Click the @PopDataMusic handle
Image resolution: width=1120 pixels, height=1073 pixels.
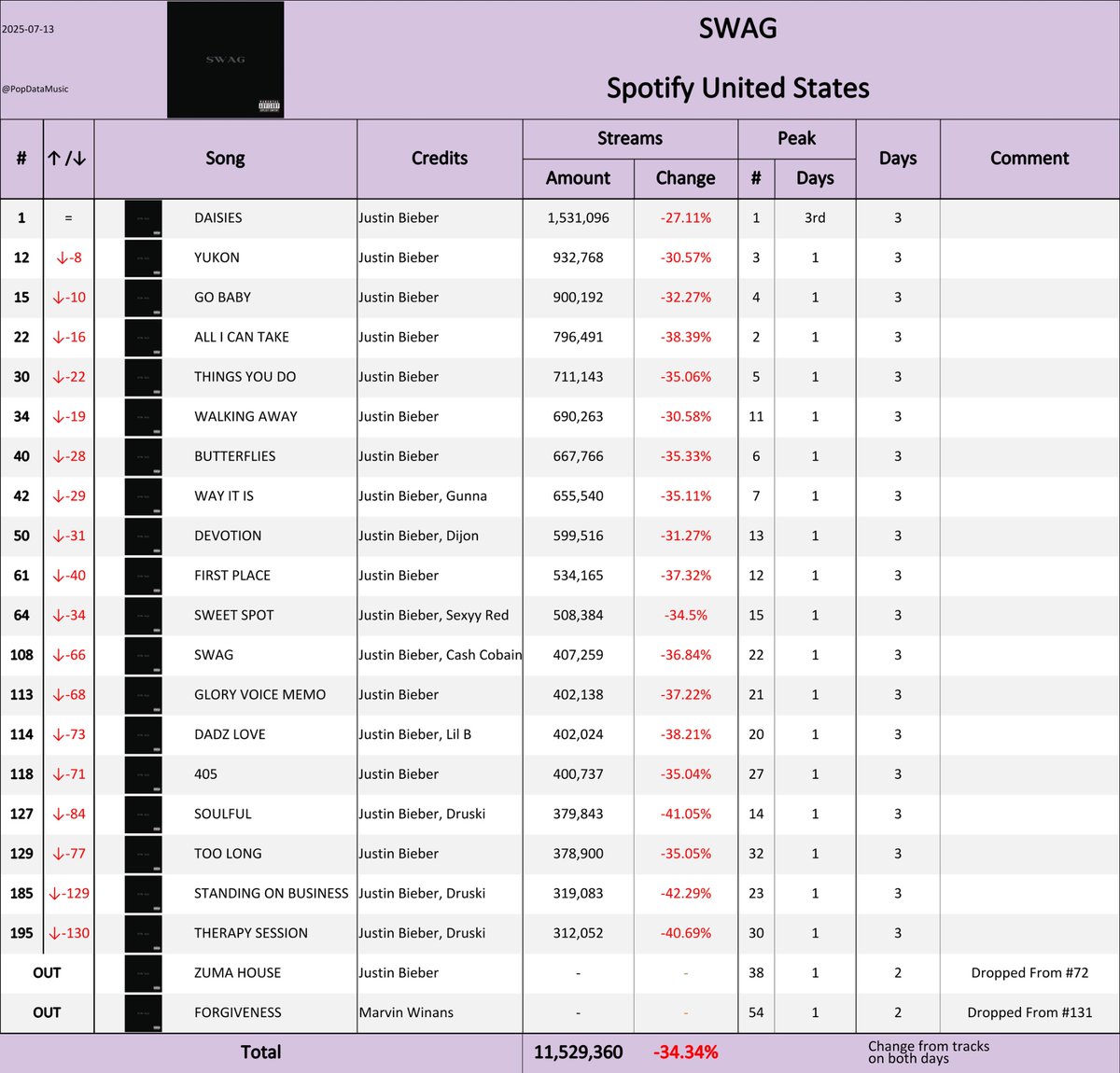[x=35, y=89]
